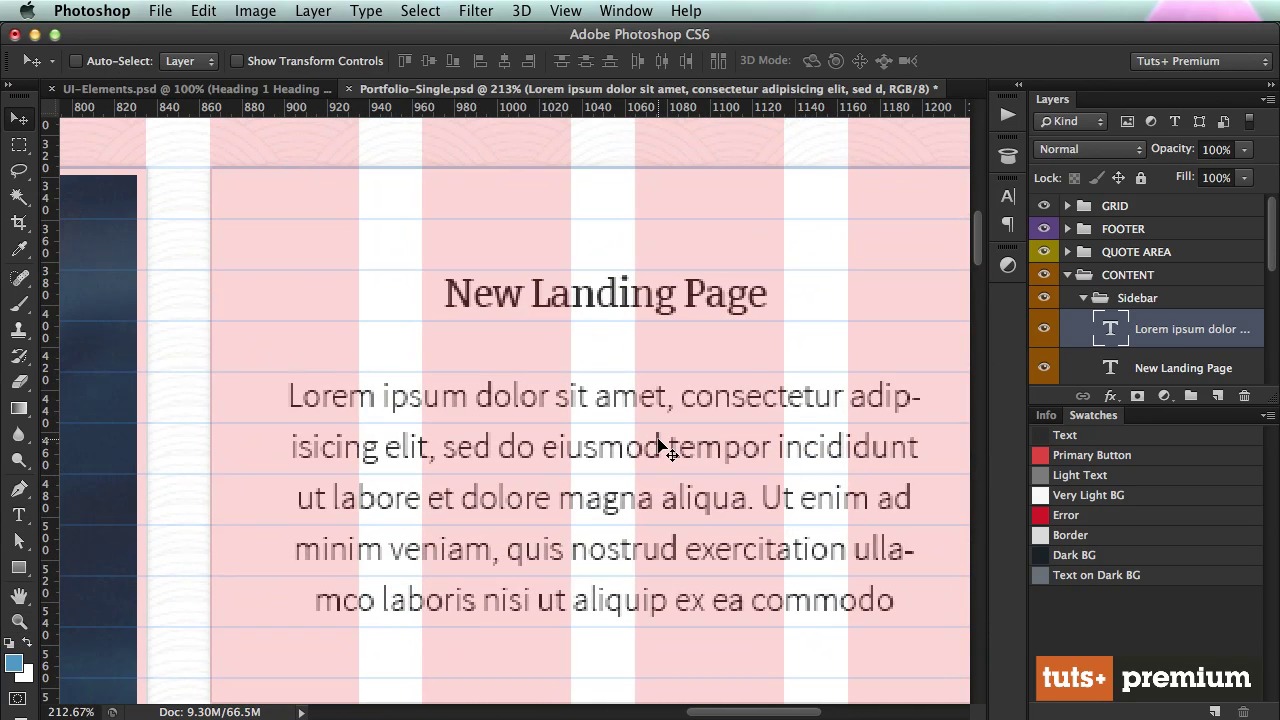Select the Quick Selection tool
This screenshot has height=720, width=1280.
coord(19,197)
